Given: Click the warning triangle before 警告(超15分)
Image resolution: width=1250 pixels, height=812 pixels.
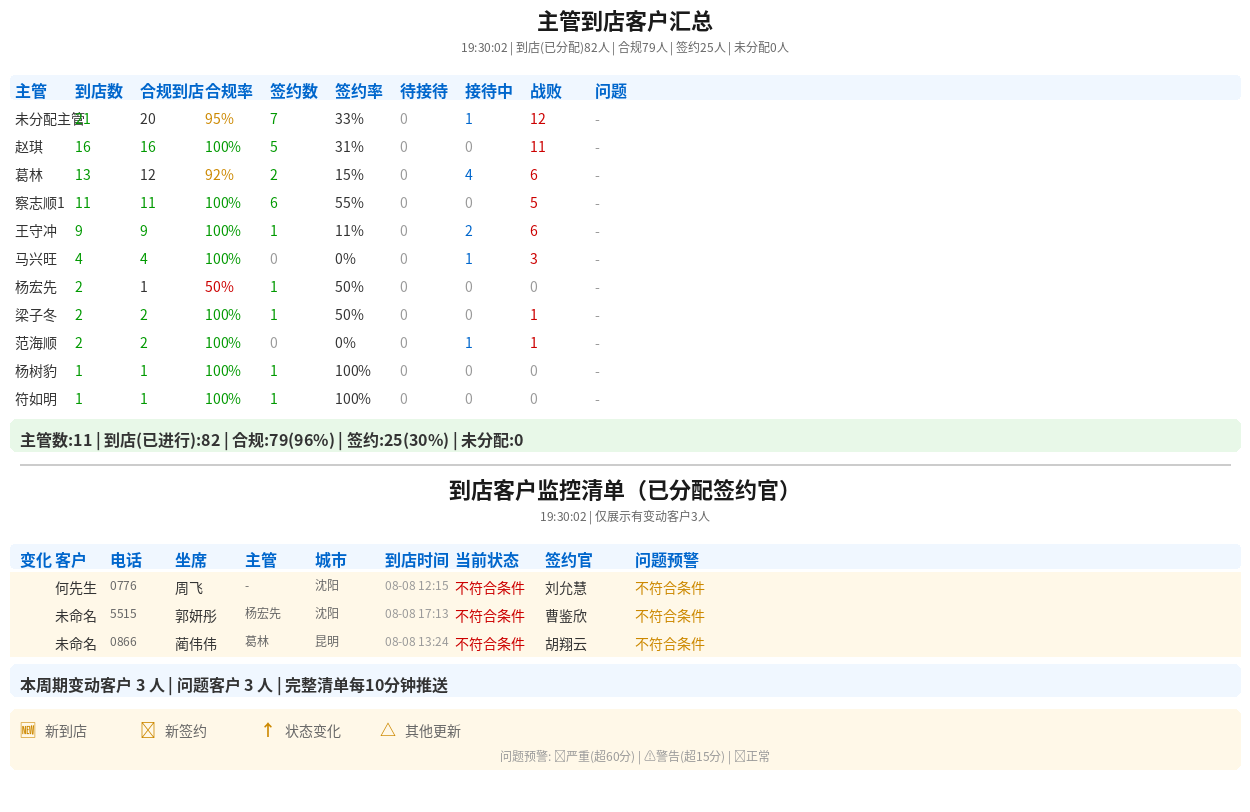Looking at the screenshot, I should (650, 756).
